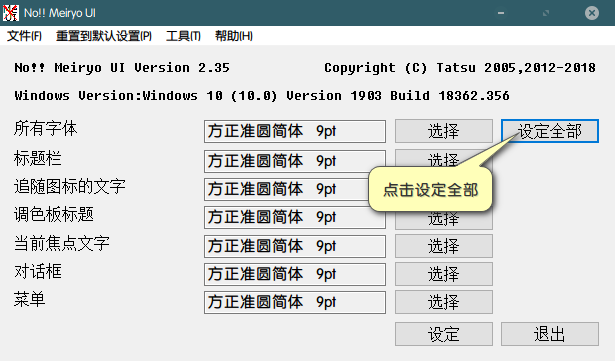Click 选择 button for 对话框
Viewport: 615px width, 361px height.
coord(444,274)
